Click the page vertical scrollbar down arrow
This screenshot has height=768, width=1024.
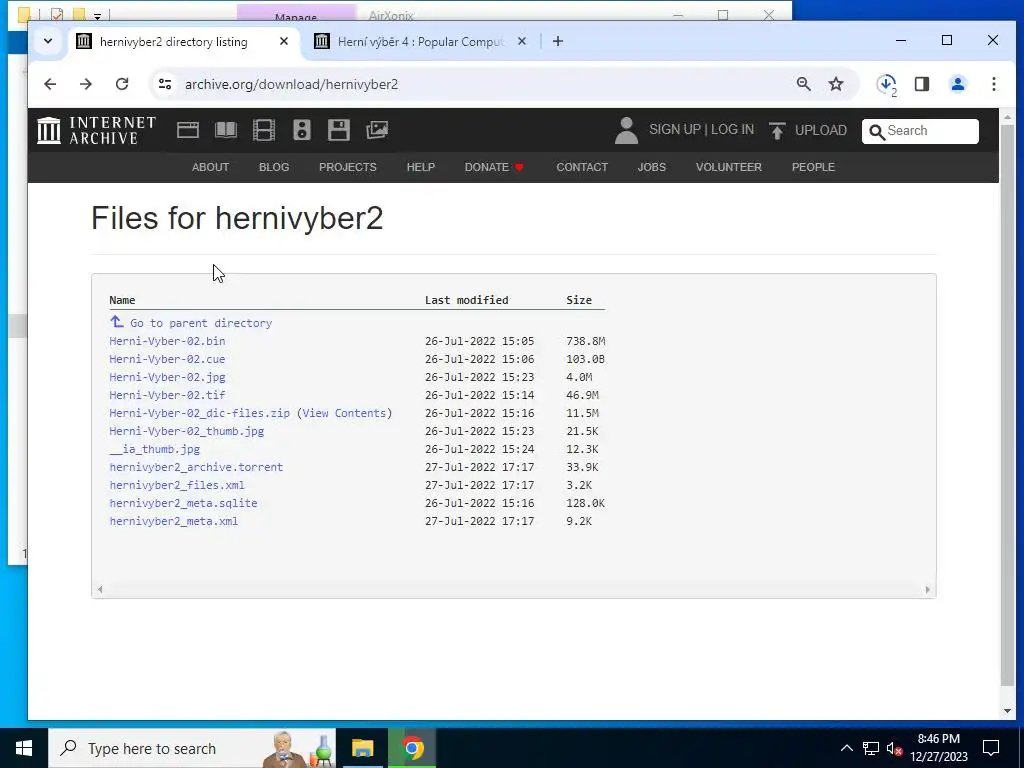tap(1007, 711)
